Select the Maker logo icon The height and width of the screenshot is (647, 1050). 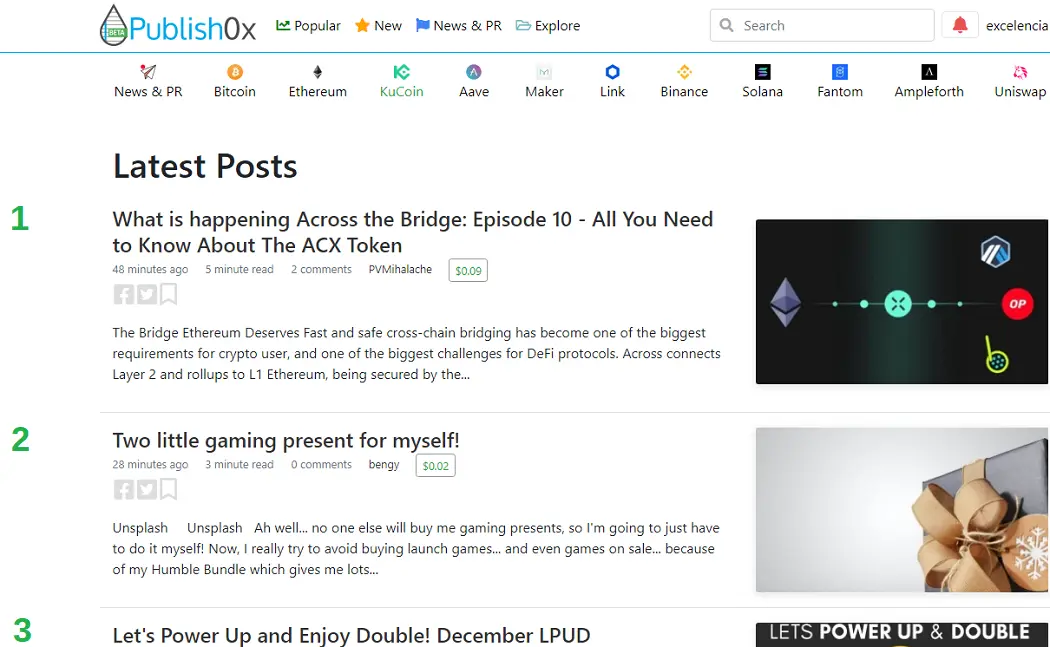coord(544,72)
